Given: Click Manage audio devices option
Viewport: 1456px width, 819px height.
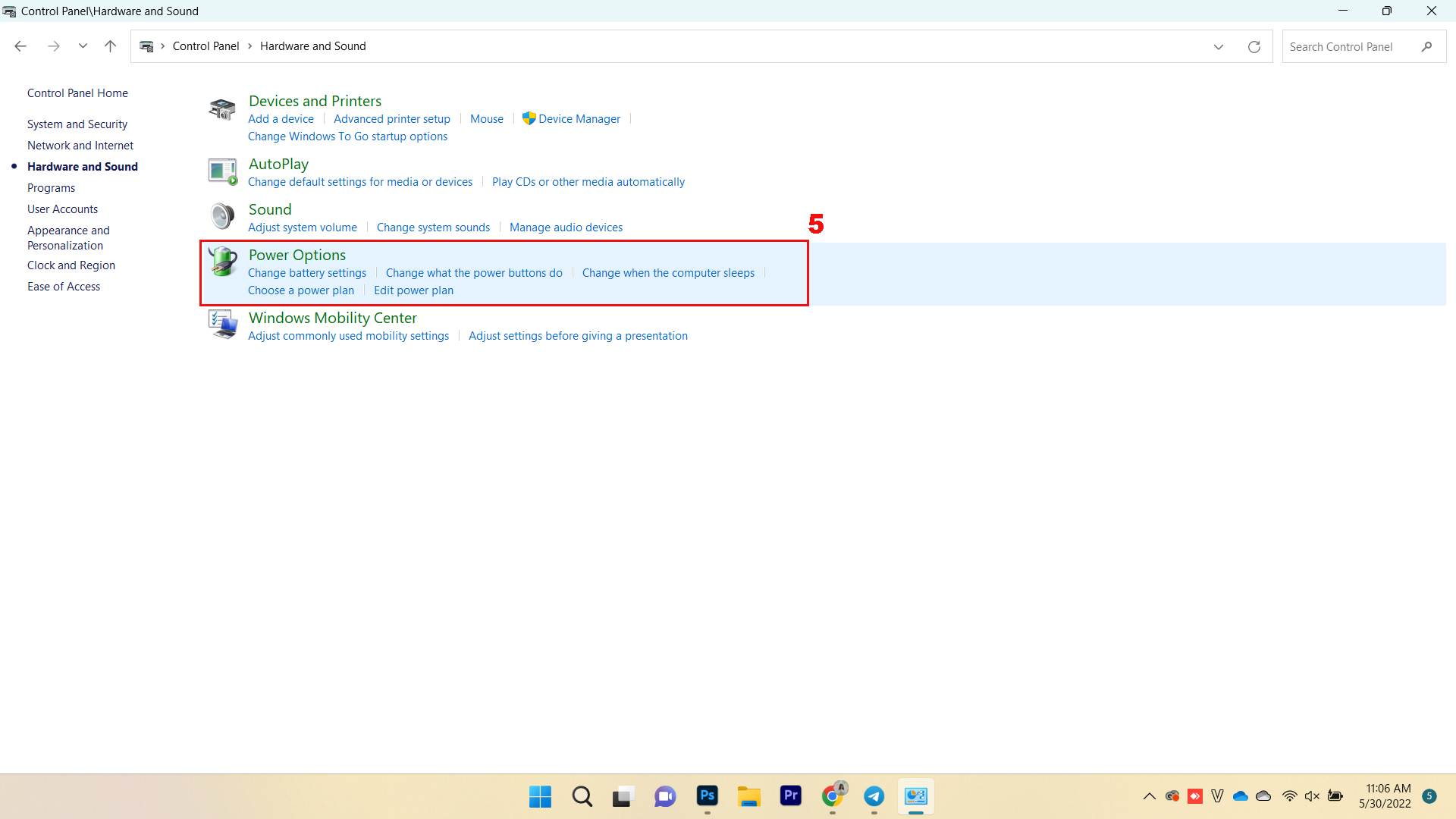Looking at the screenshot, I should [x=565, y=226].
